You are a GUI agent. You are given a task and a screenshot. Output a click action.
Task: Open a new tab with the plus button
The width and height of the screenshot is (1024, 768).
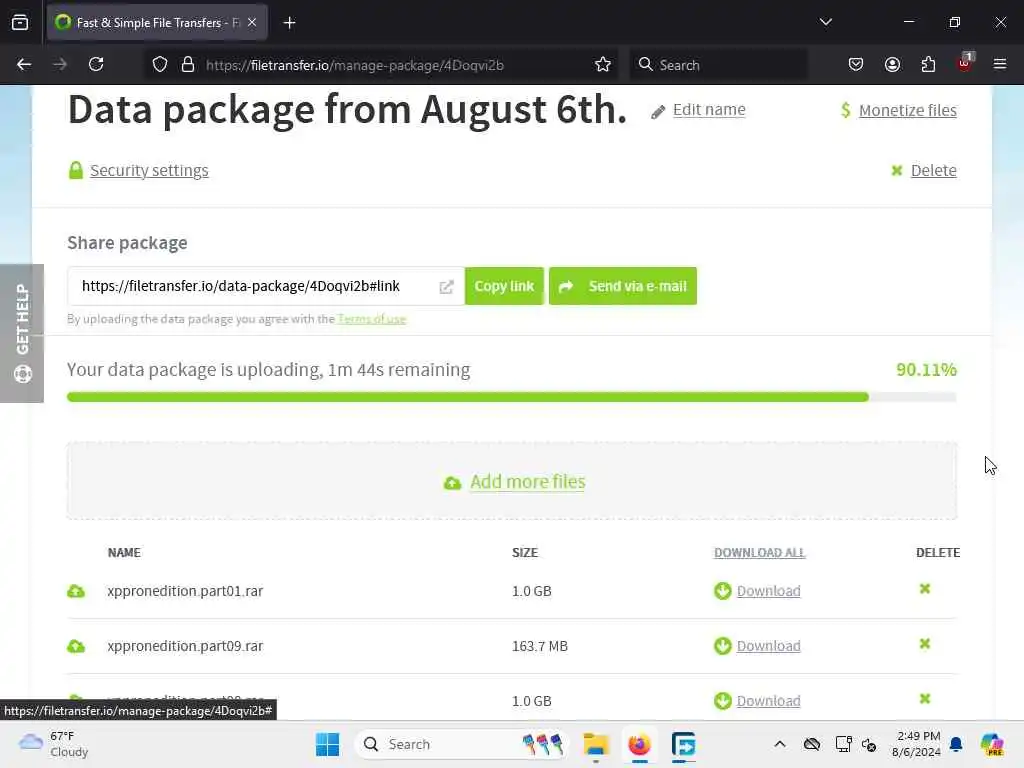point(289,23)
